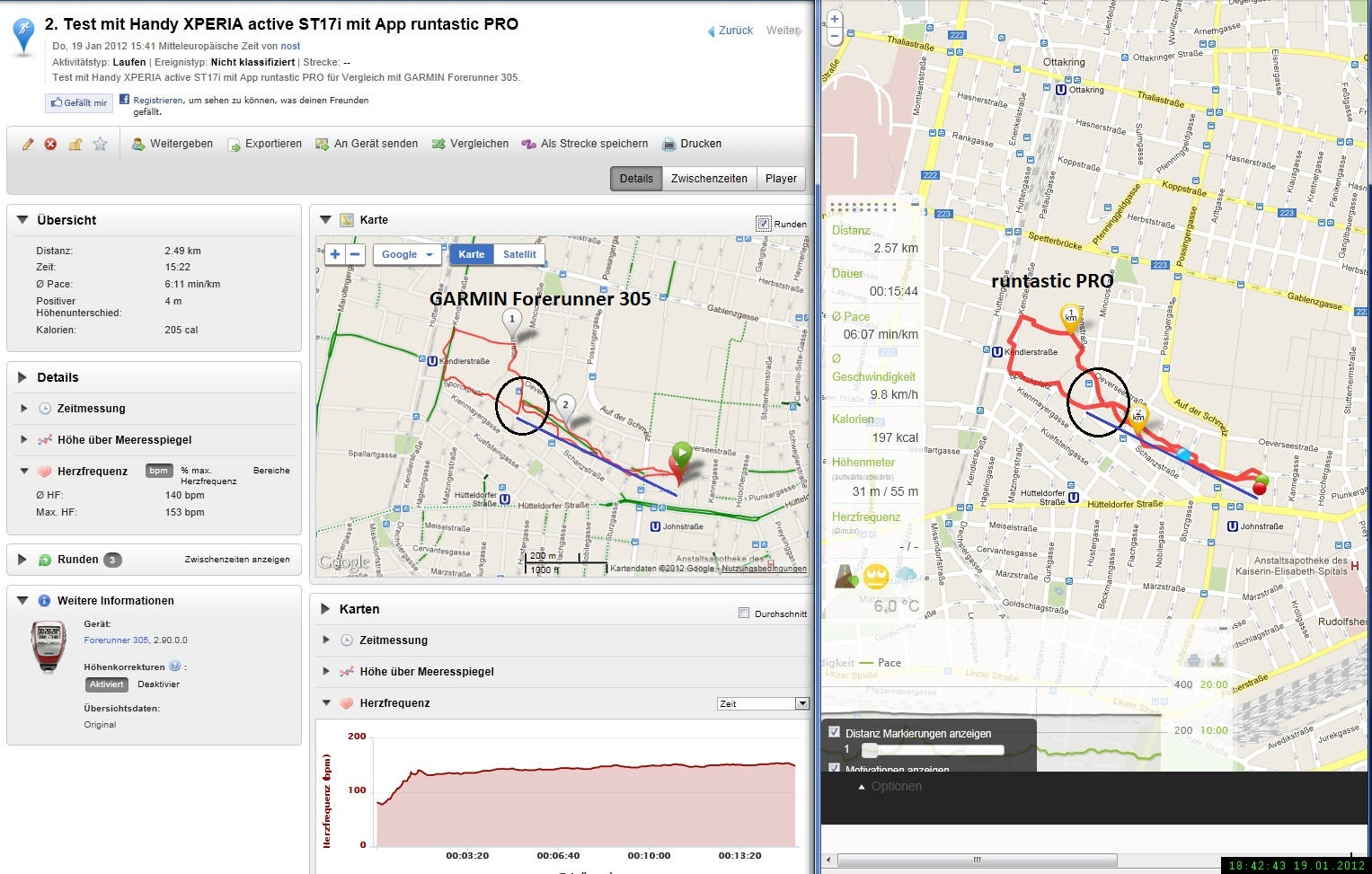Click the green start marker on Garmin map
Image resolution: width=1372 pixels, height=874 pixels.
click(682, 455)
